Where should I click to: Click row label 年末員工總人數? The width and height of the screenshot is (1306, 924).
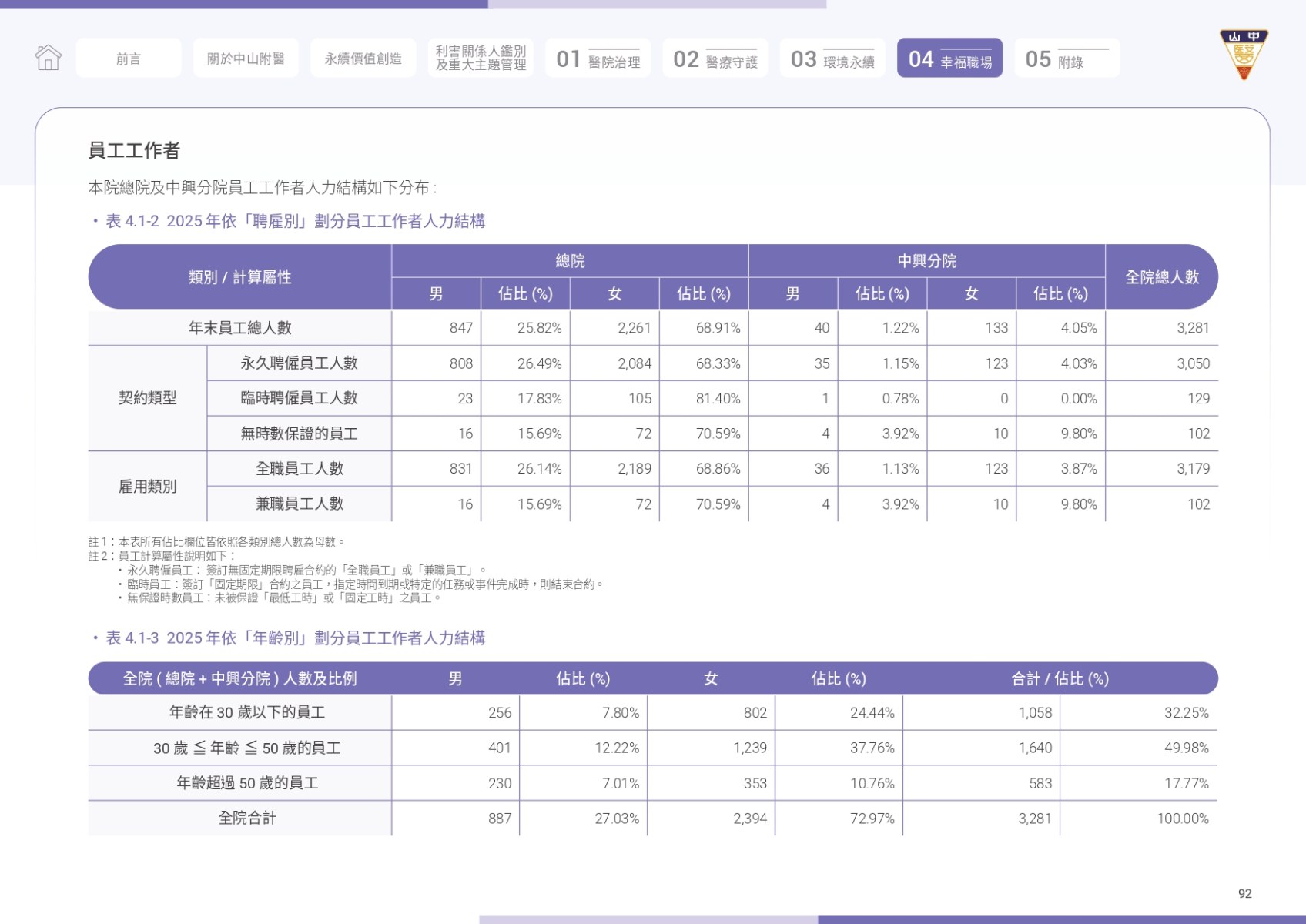(x=239, y=328)
